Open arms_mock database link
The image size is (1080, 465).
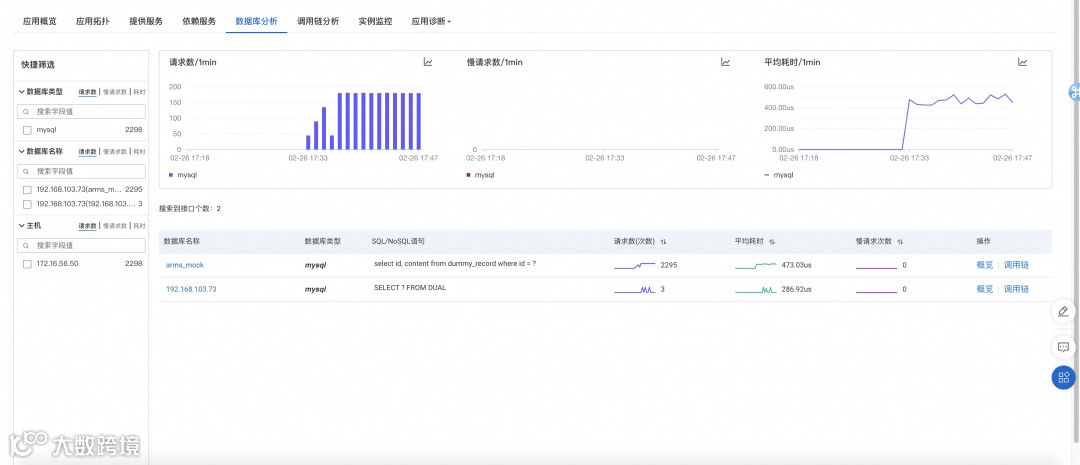coord(185,265)
